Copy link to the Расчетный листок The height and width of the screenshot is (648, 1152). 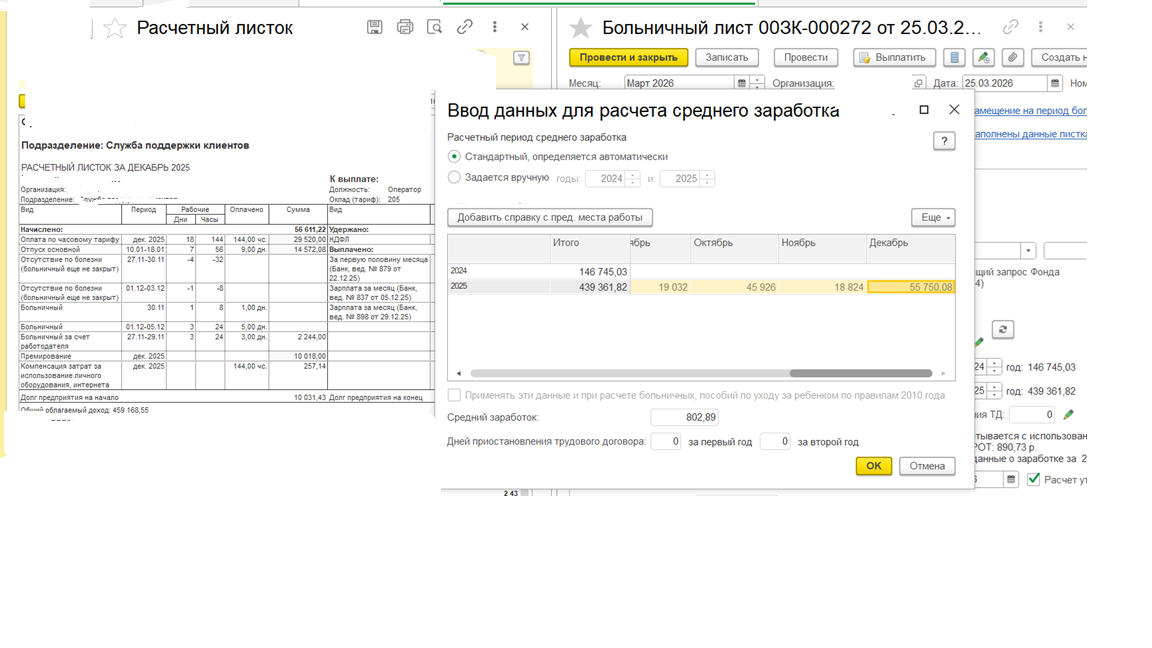465,27
